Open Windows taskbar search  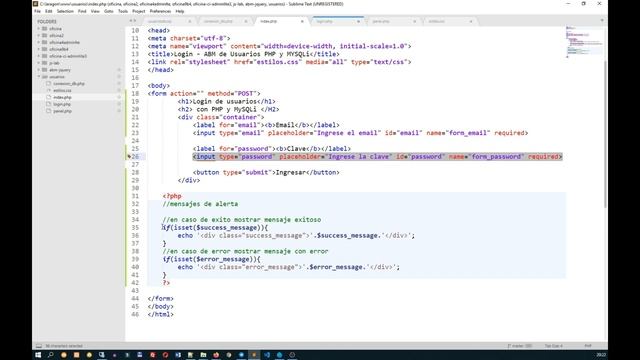tap(51, 355)
